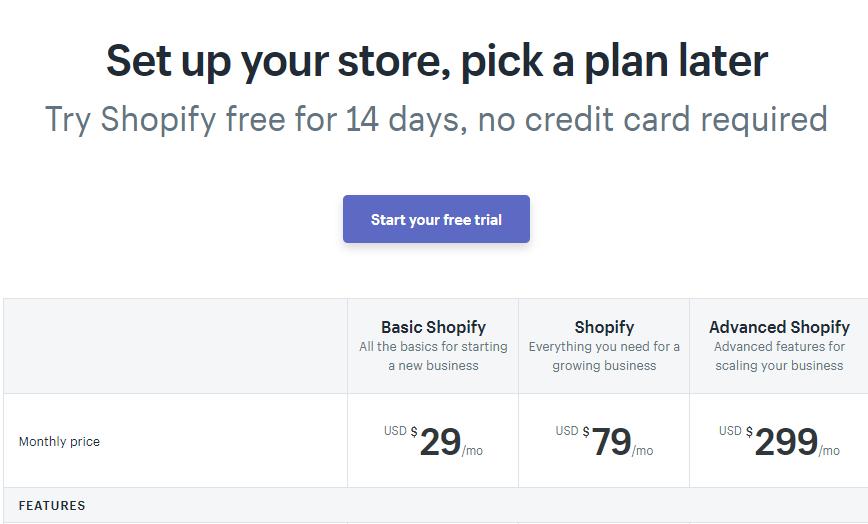
Task: Click 'Advanced features for scaling your business' text
Action: coord(779,356)
